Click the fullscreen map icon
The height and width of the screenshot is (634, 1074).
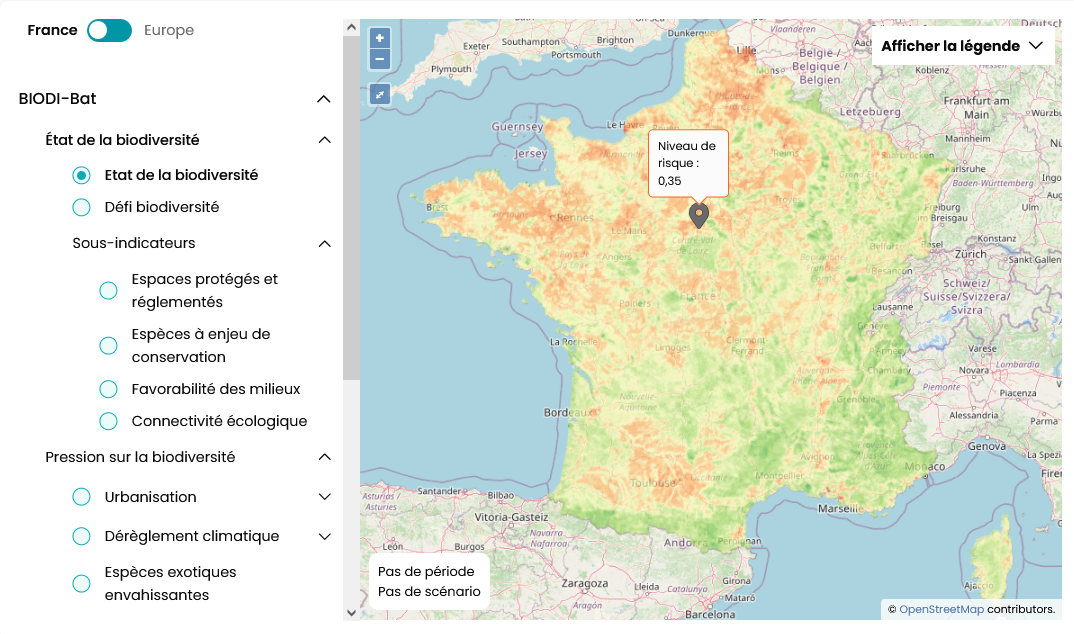click(x=379, y=94)
